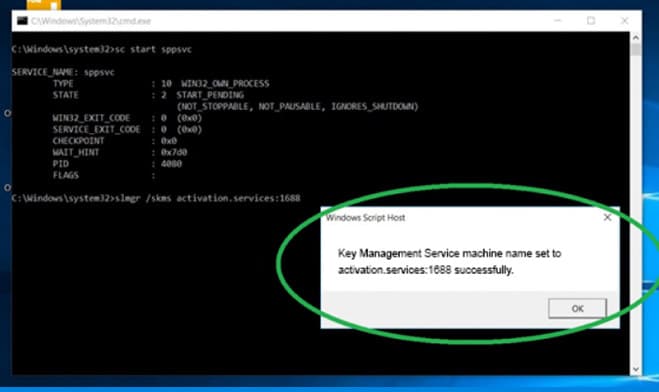Click the 'WIN32_OWN_PROCESS' type value
This screenshot has height=392, width=659.
point(225,84)
